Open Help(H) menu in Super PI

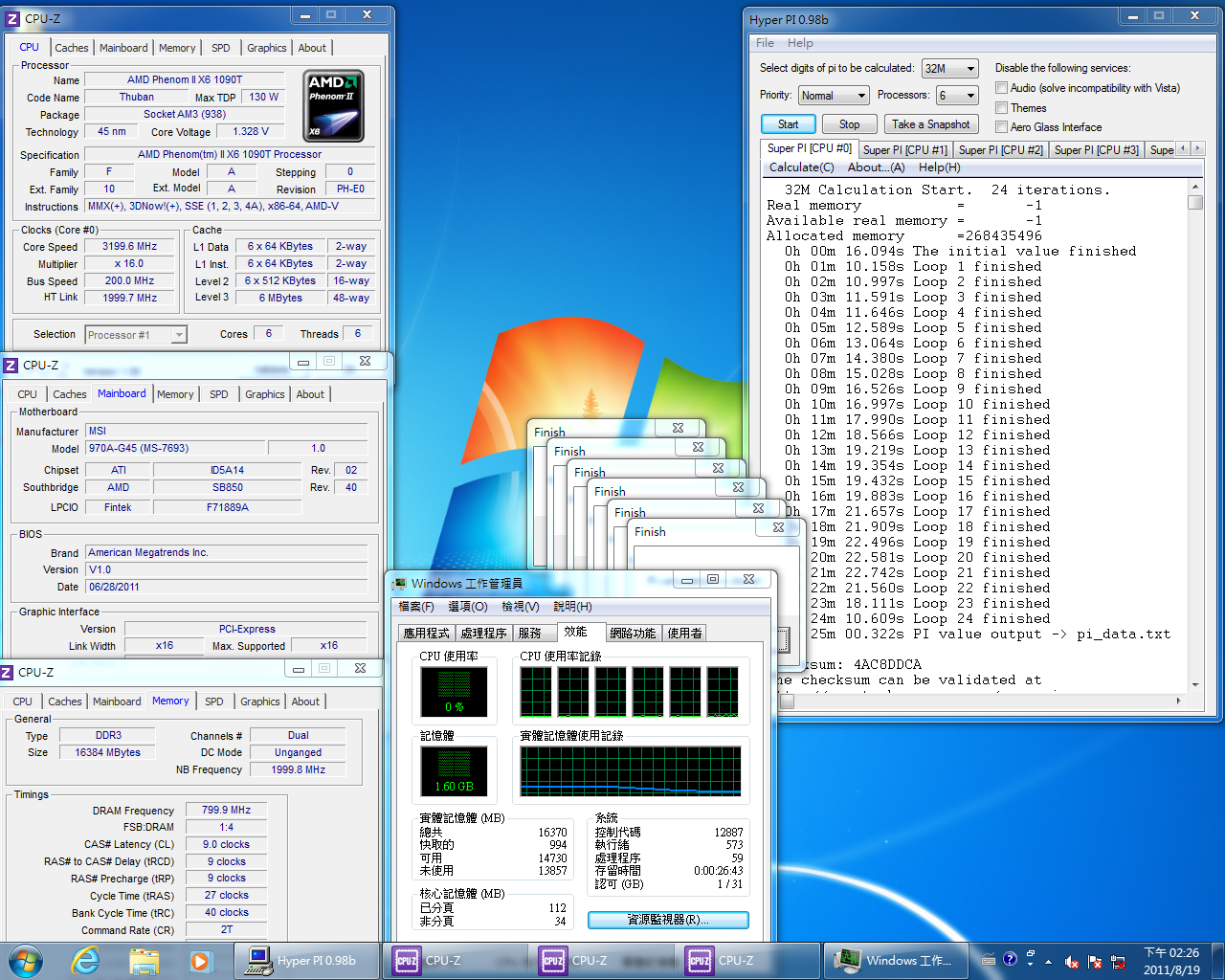940,167
